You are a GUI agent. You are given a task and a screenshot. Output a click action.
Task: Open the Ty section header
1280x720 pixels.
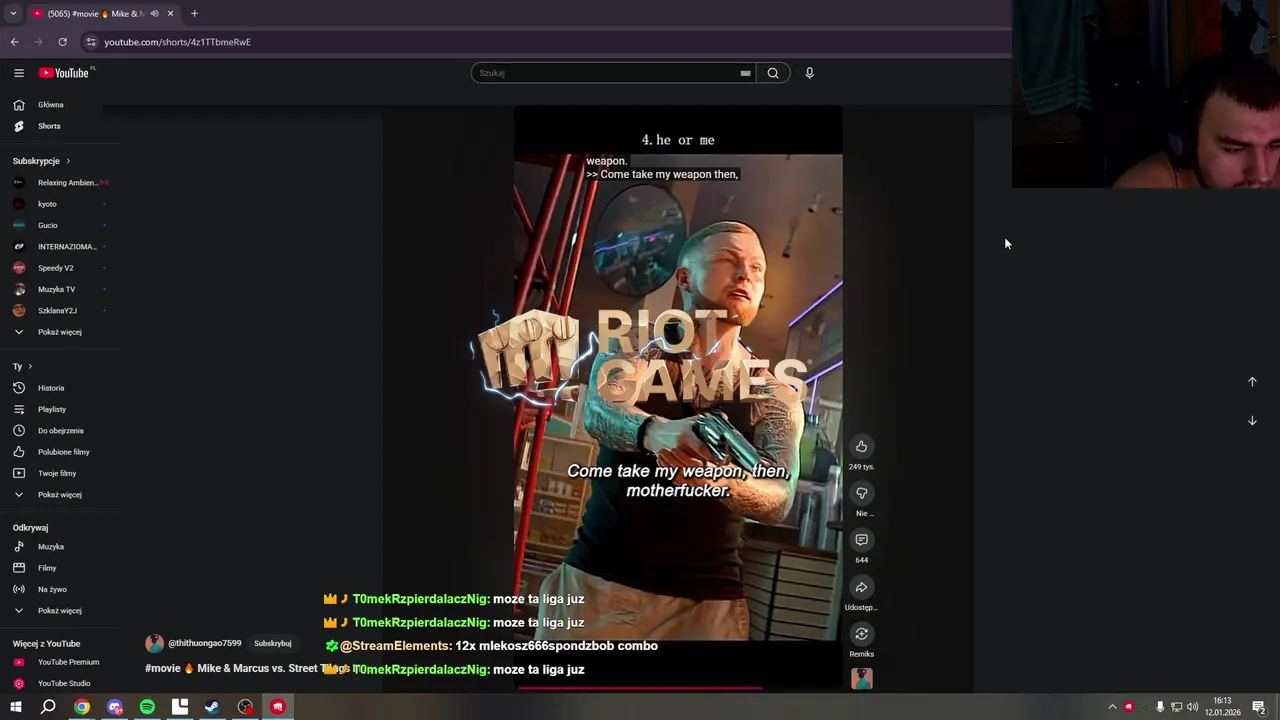(23, 367)
